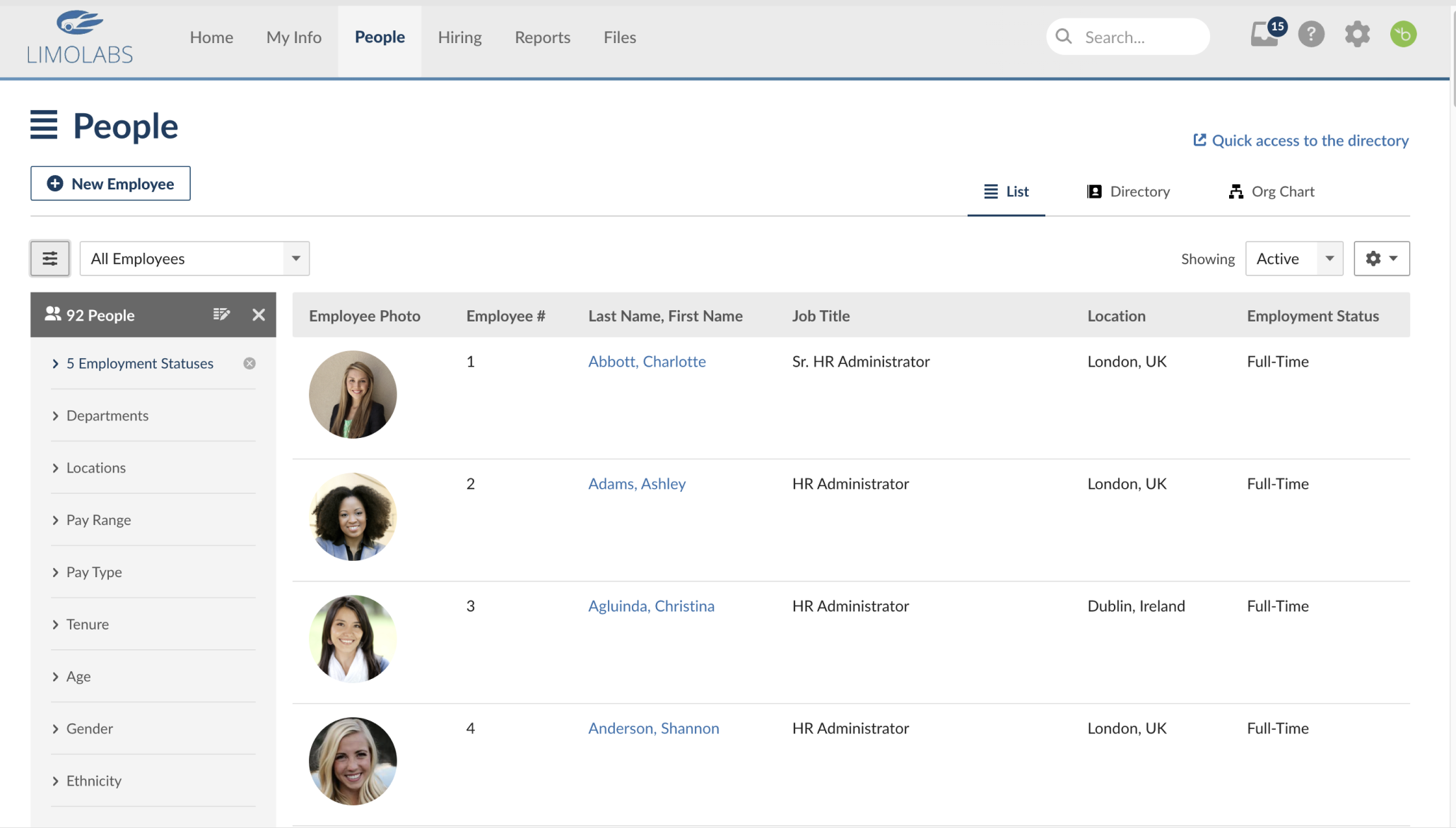The width and height of the screenshot is (1456, 828).
Task: Close the 92 People filter panel
Action: click(x=259, y=314)
